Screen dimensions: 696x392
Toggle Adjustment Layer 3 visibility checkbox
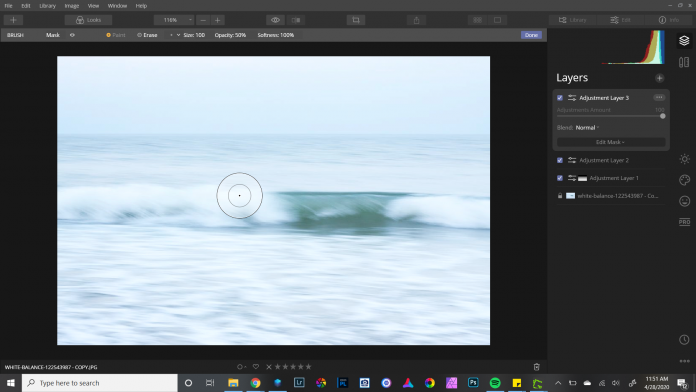560,98
